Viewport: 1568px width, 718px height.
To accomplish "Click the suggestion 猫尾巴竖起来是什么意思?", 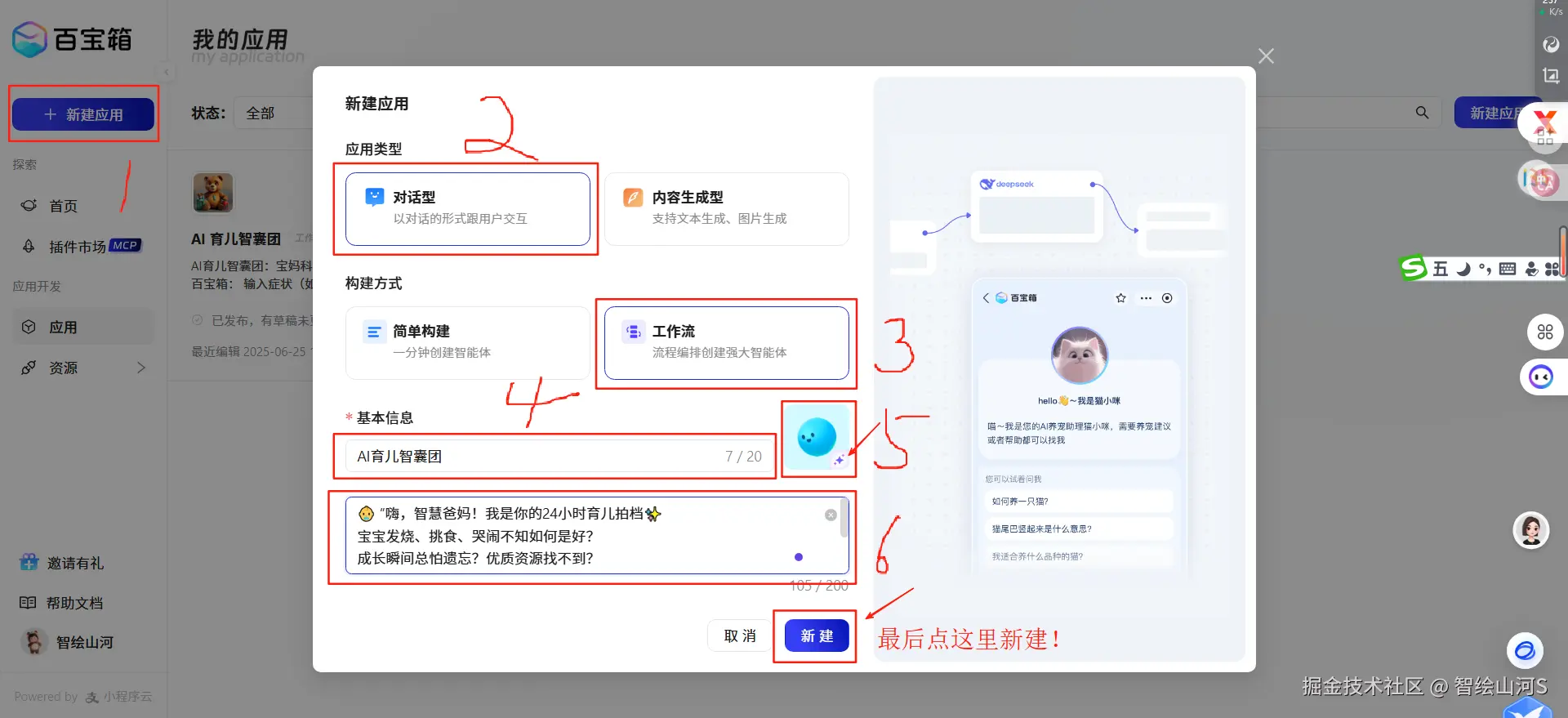I will (x=1078, y=528).
